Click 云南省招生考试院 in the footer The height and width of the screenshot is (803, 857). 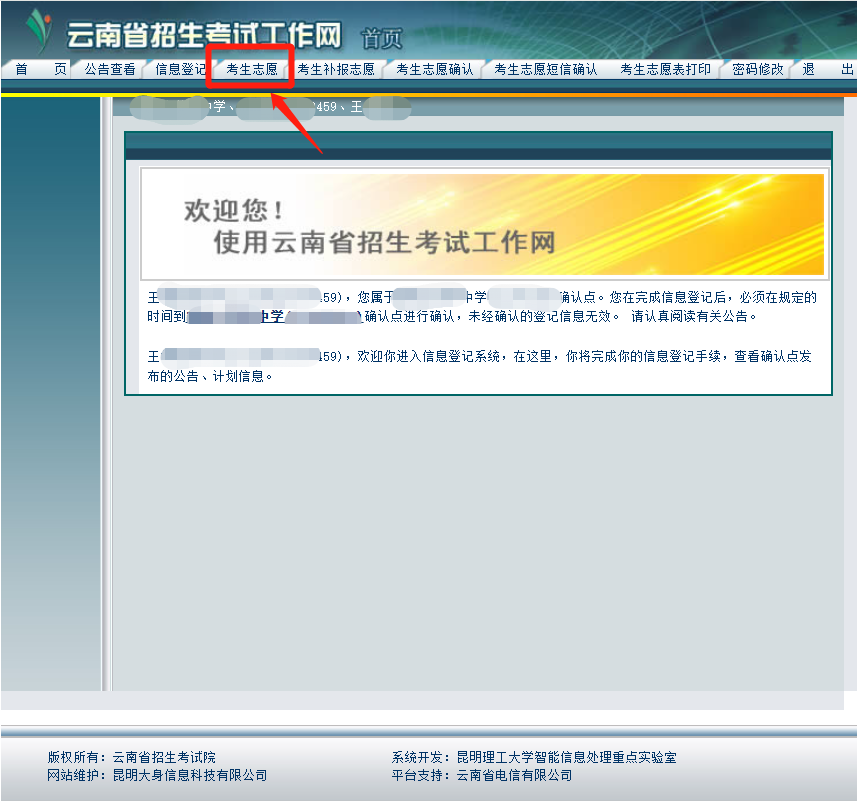pos(164,757)
